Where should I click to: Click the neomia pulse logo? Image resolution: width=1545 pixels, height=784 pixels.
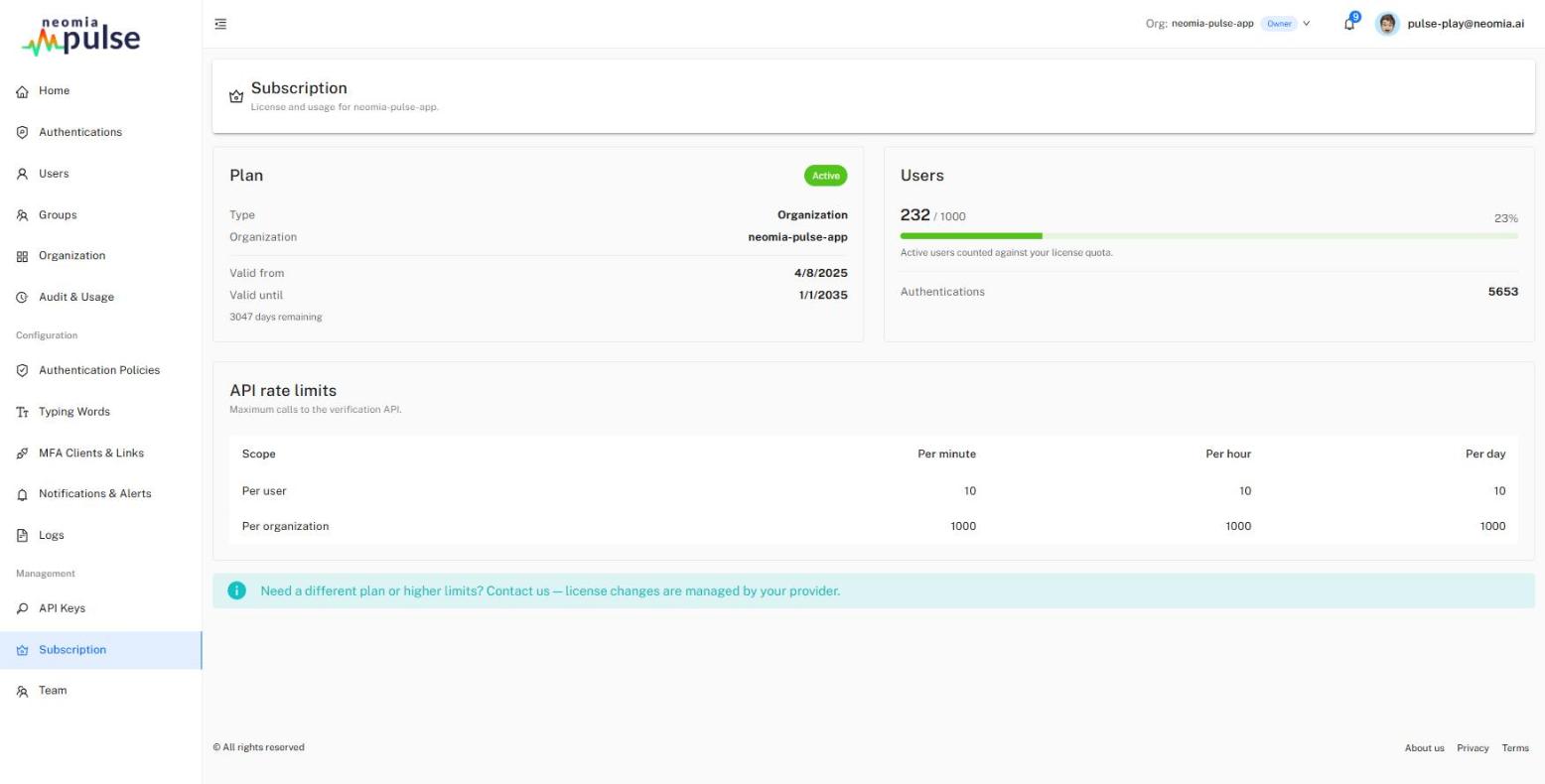pyautogui.click(x=82, y=35)
